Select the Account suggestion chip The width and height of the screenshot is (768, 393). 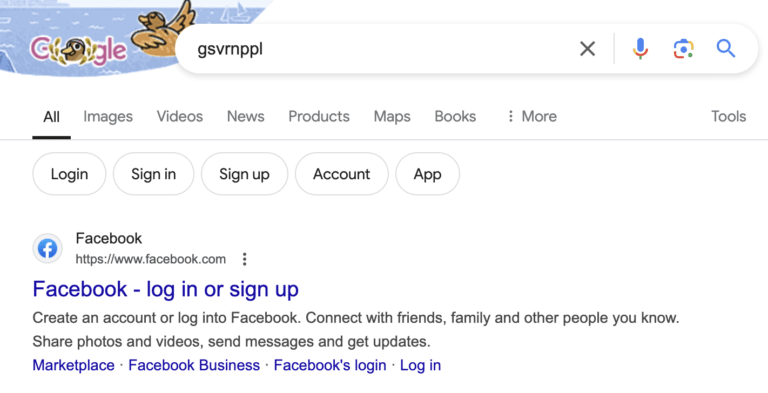tap(341, 174)
